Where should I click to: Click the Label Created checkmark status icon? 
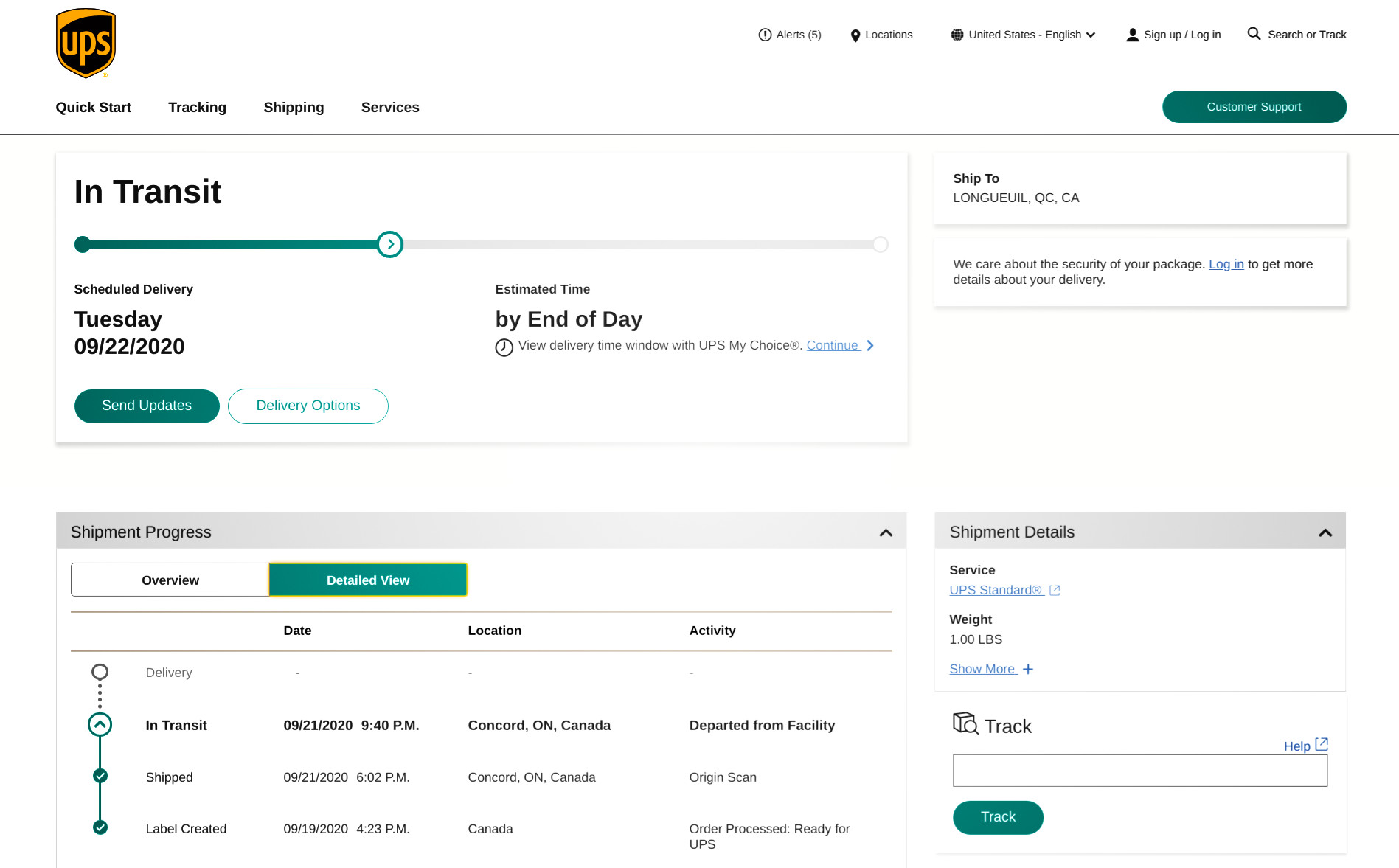[x=100, y=827]
